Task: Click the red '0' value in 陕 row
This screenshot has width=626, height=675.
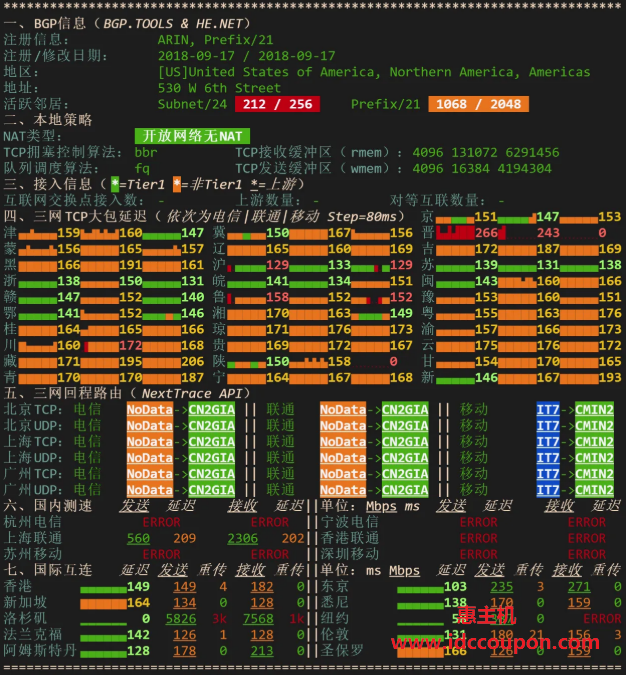Action: (394, 362)
